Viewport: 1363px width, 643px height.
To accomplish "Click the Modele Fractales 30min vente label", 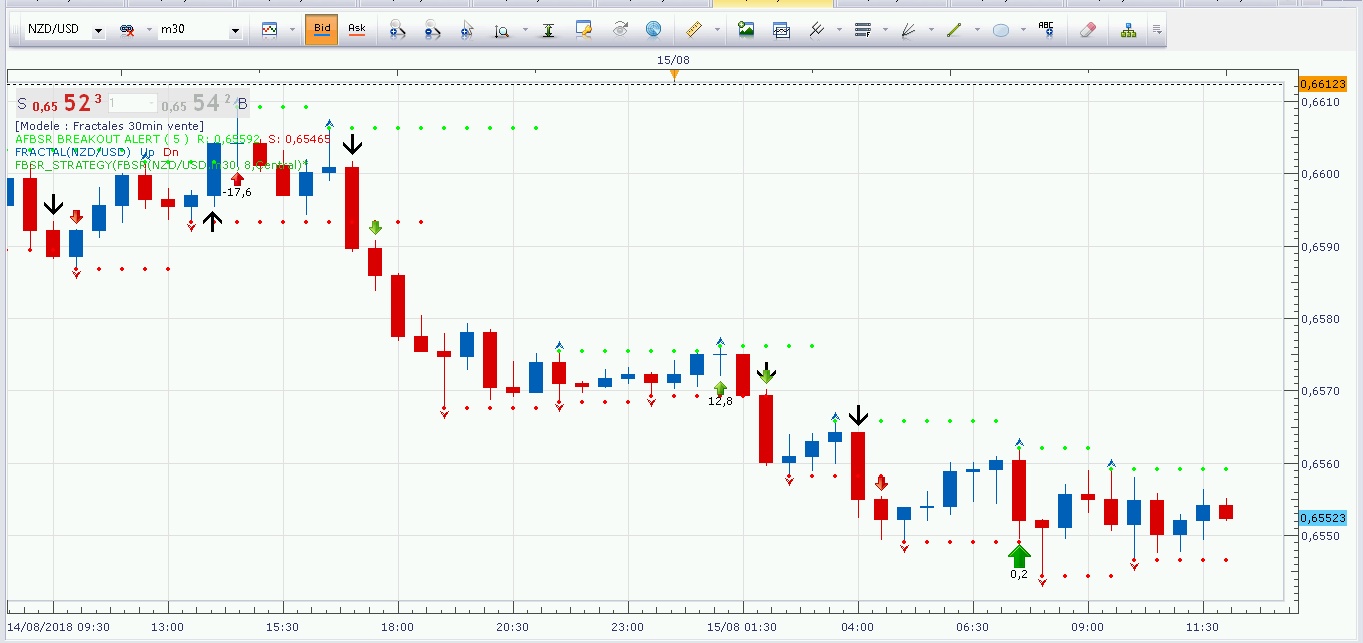I will [109, 126].
